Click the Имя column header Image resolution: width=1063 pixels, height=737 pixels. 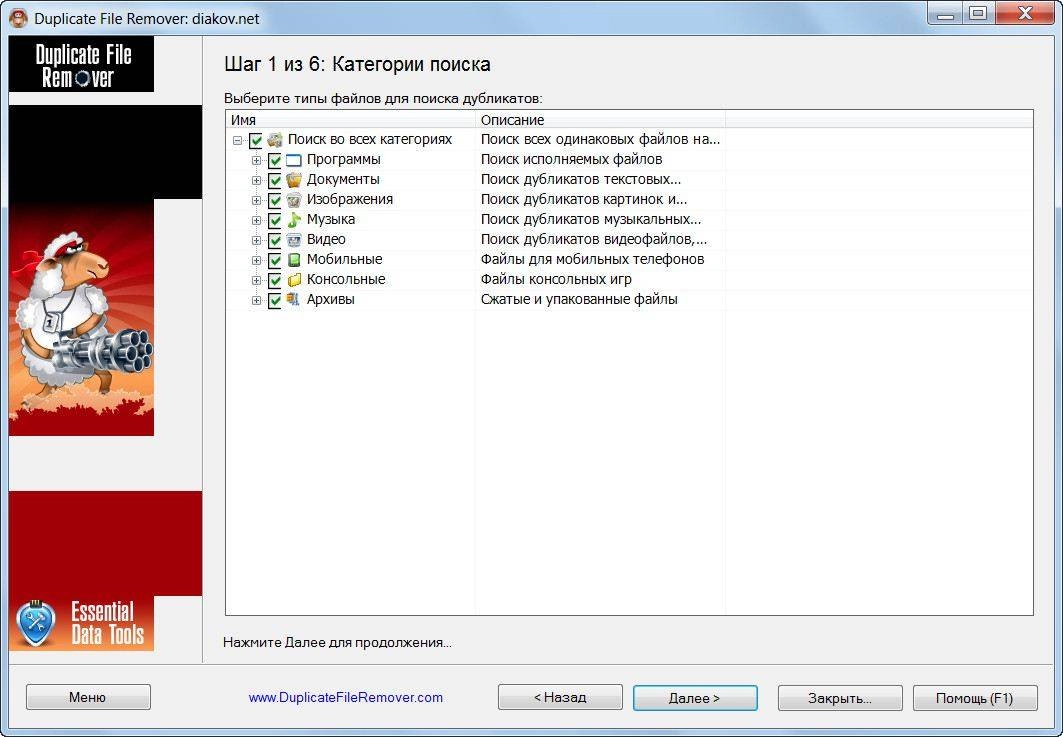coord(350,120)
